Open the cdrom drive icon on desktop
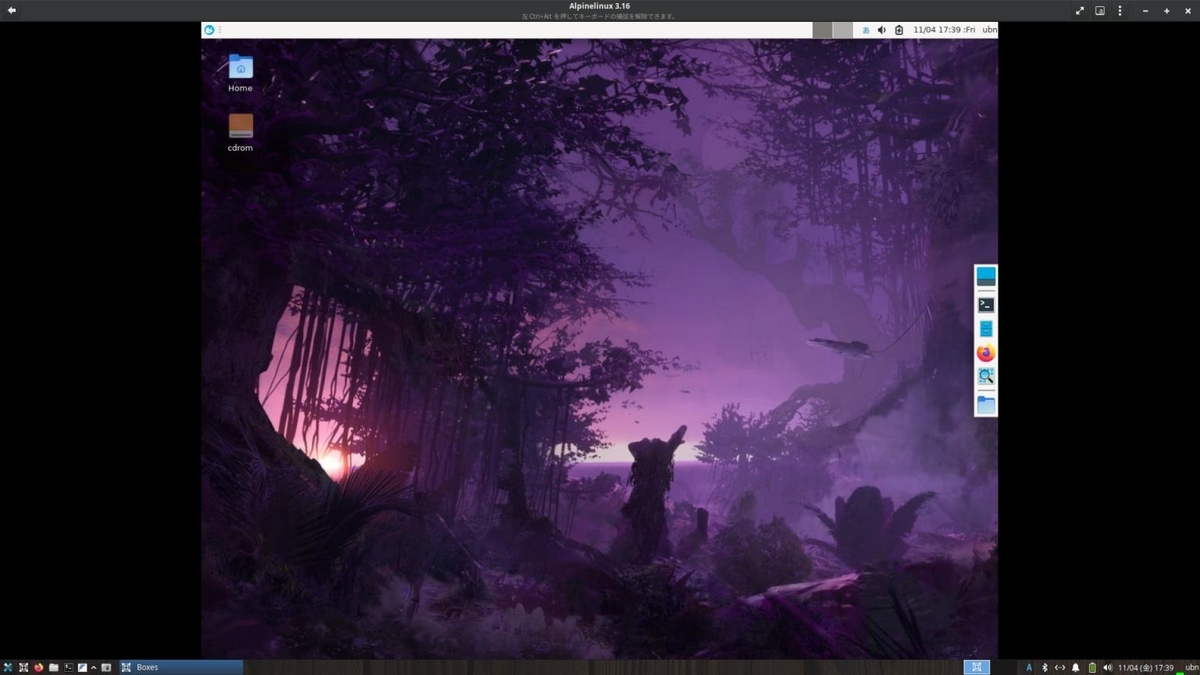This screenshot has height=675, width=1200. [240, 132]
